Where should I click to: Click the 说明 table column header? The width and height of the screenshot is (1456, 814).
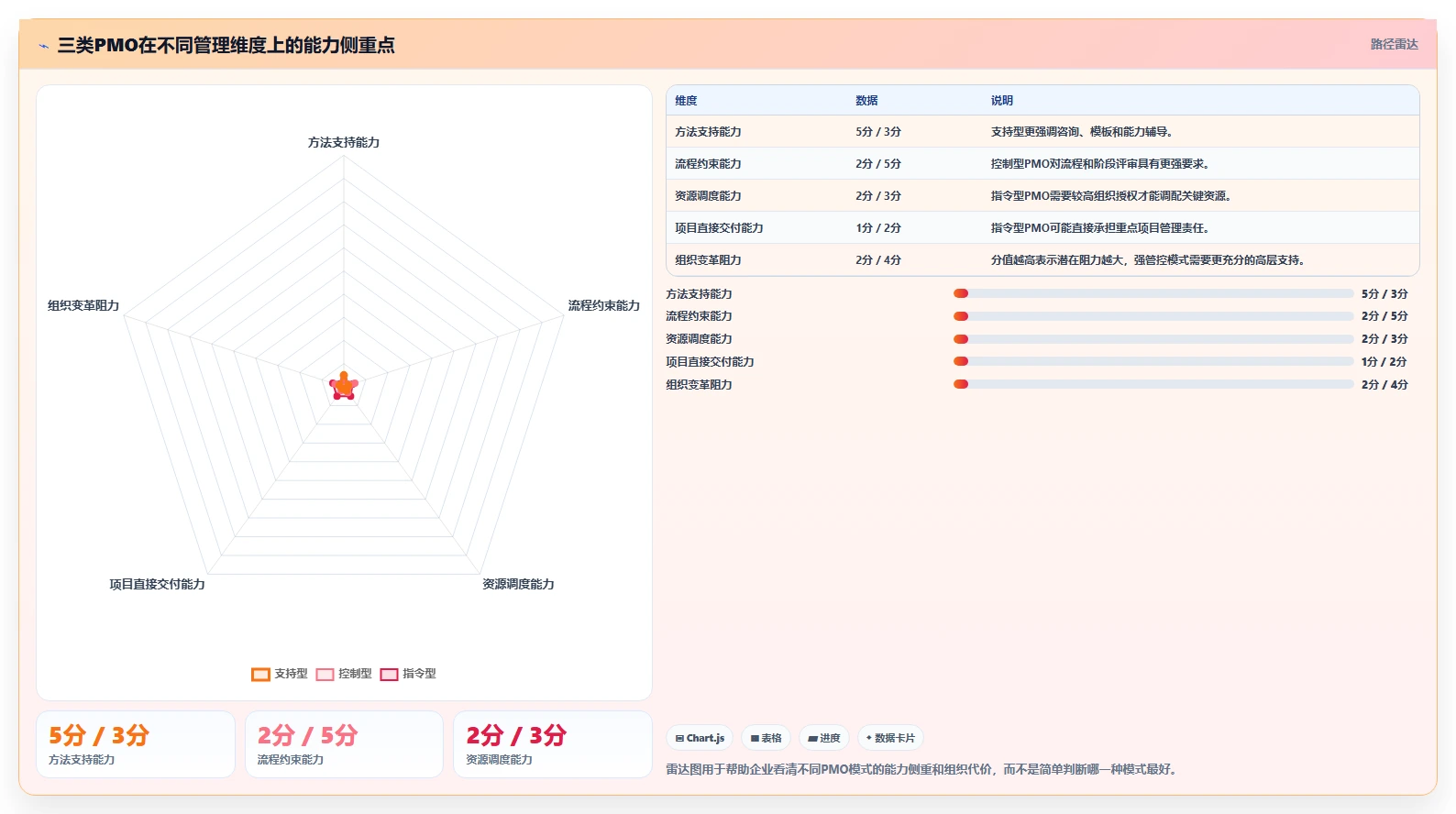point(1002,101)
